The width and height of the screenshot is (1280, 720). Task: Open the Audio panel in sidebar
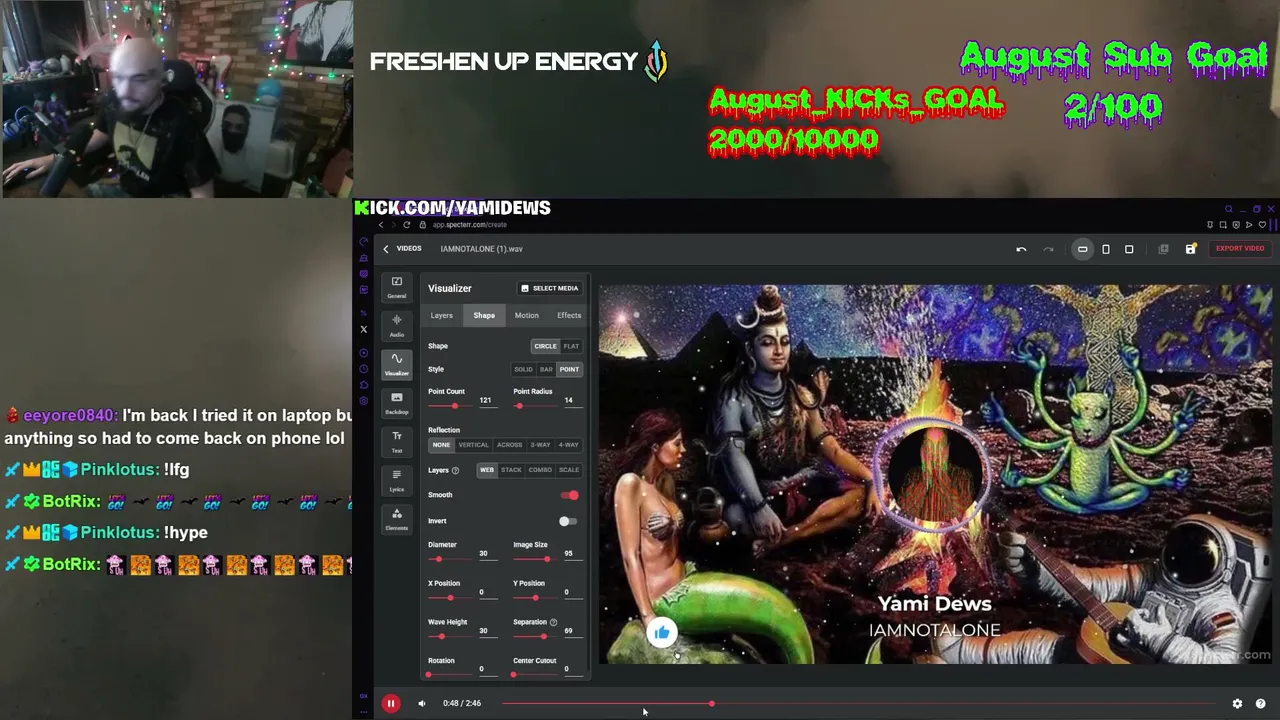(397, 325)
